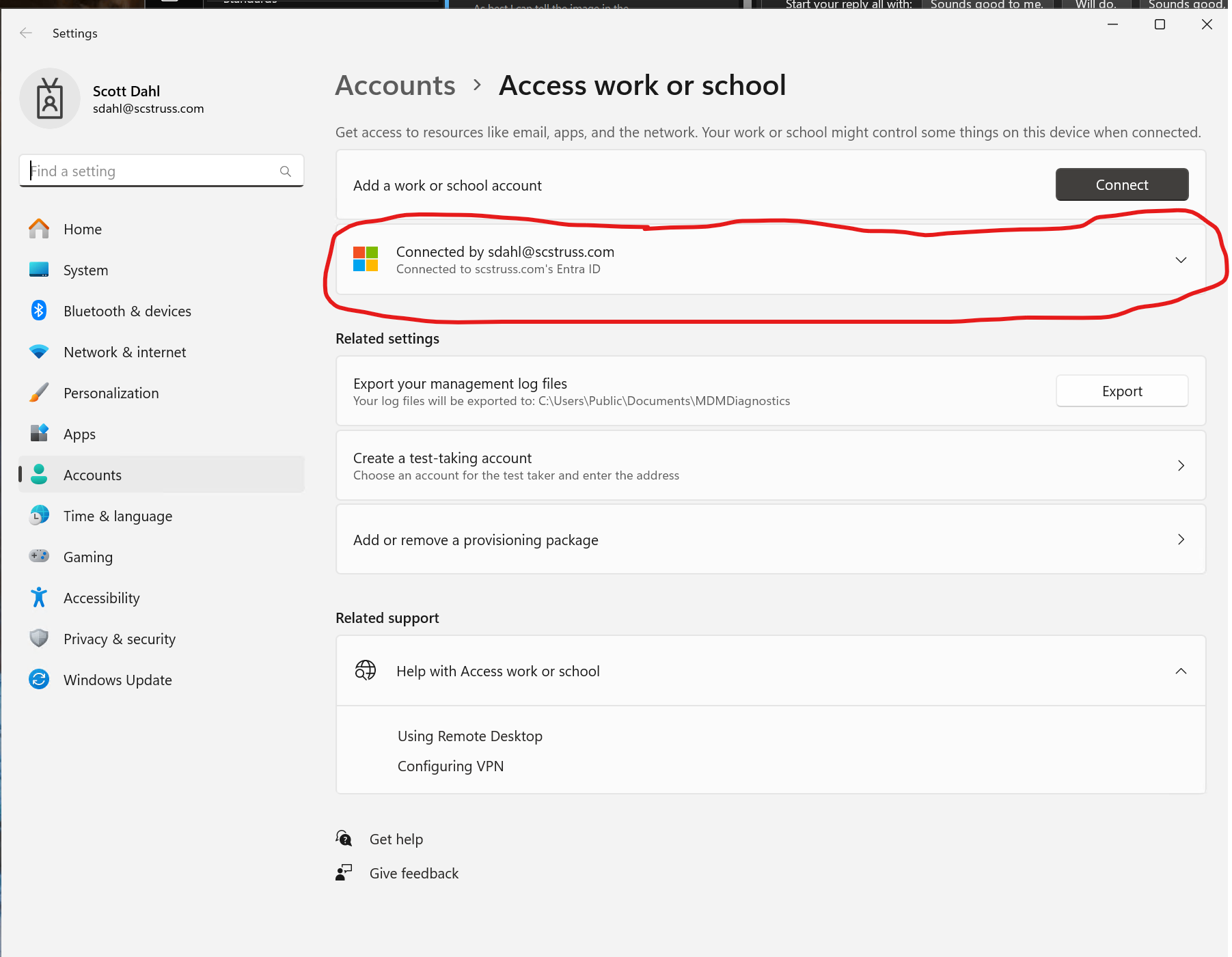Click the Connect button

(x=1122, y=184)
